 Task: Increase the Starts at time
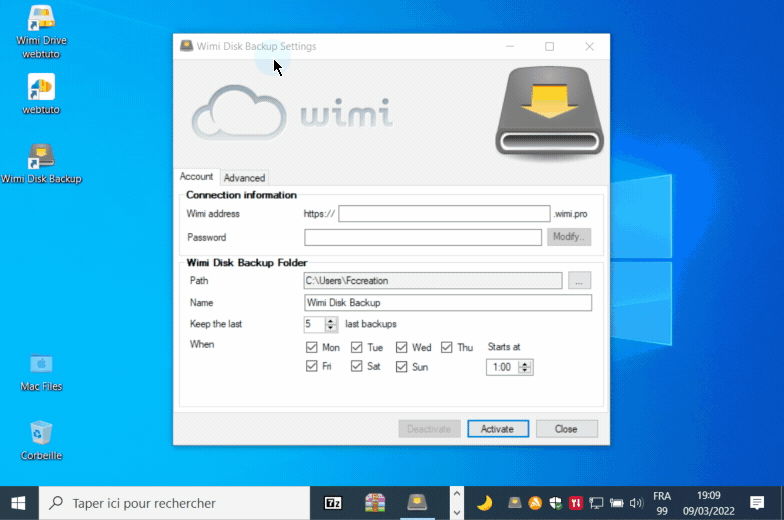524,364
